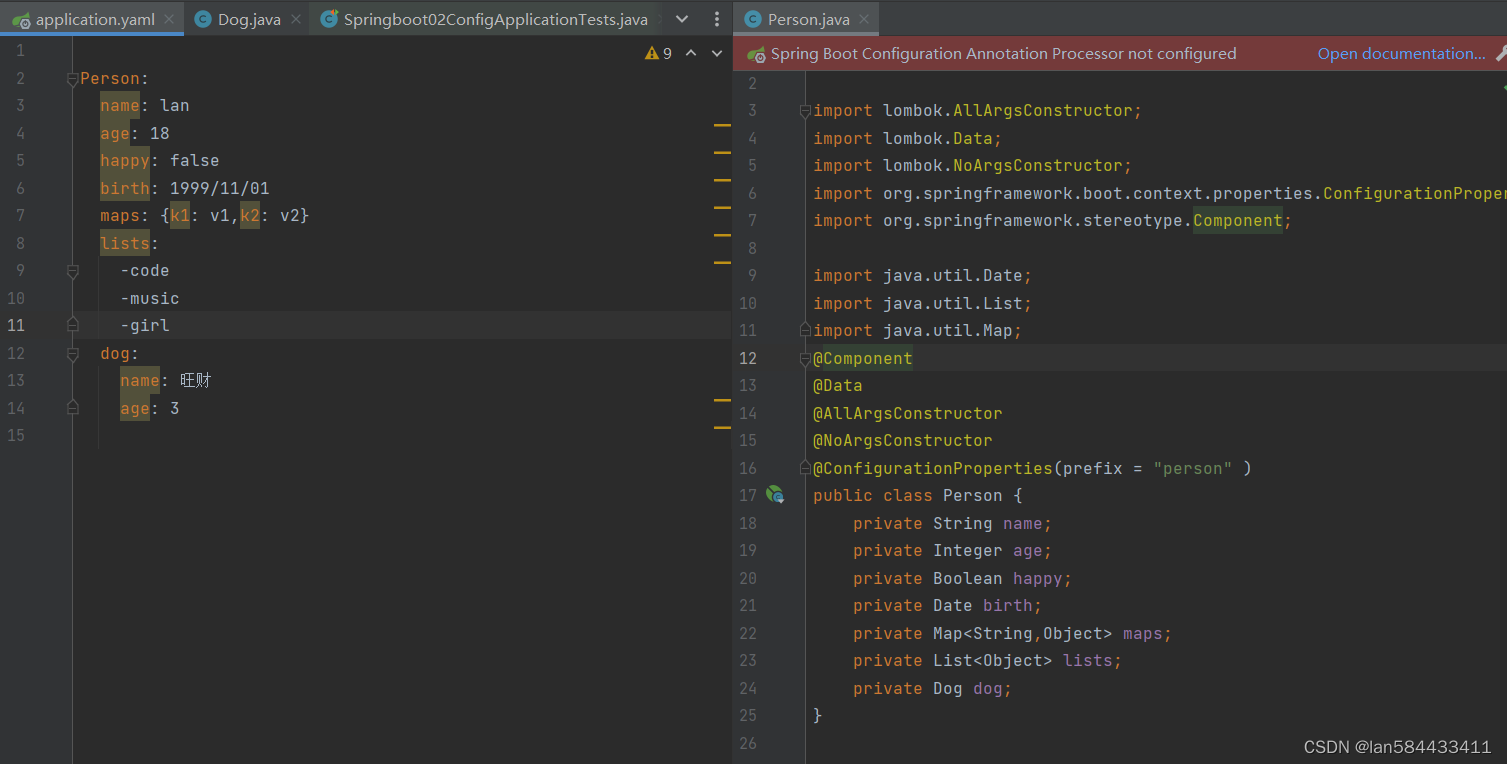Collapse the Person: block in application.yaml
Viewport: 1507px width, 764px height.
coord(72,78)
